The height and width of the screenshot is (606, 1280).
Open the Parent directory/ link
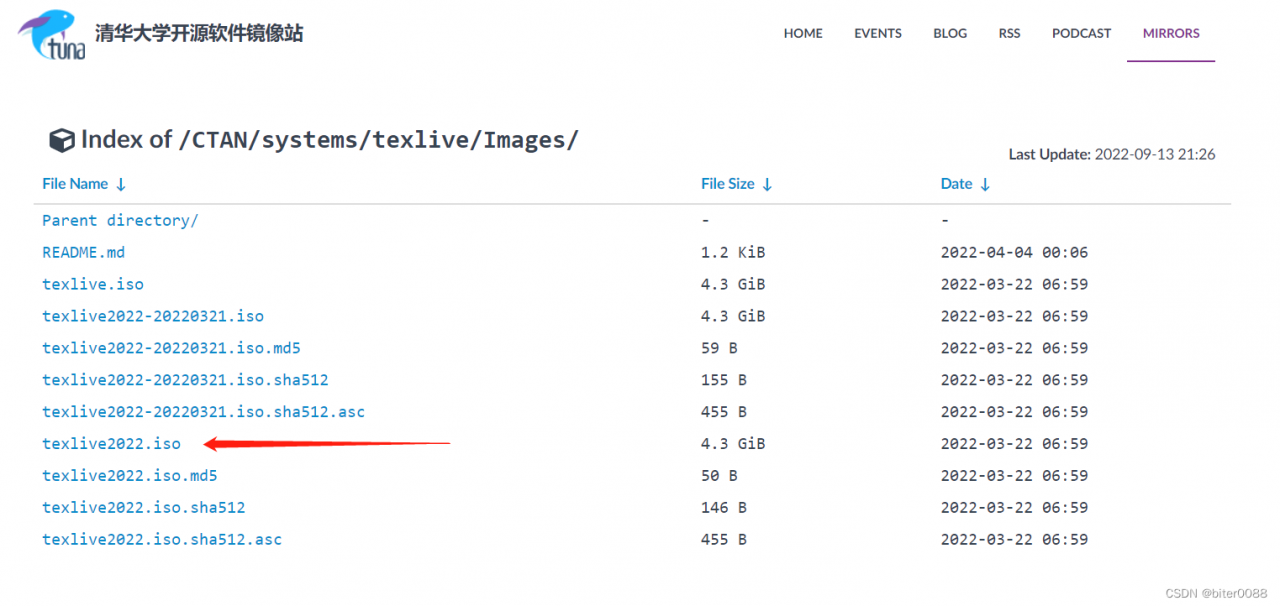120,221
